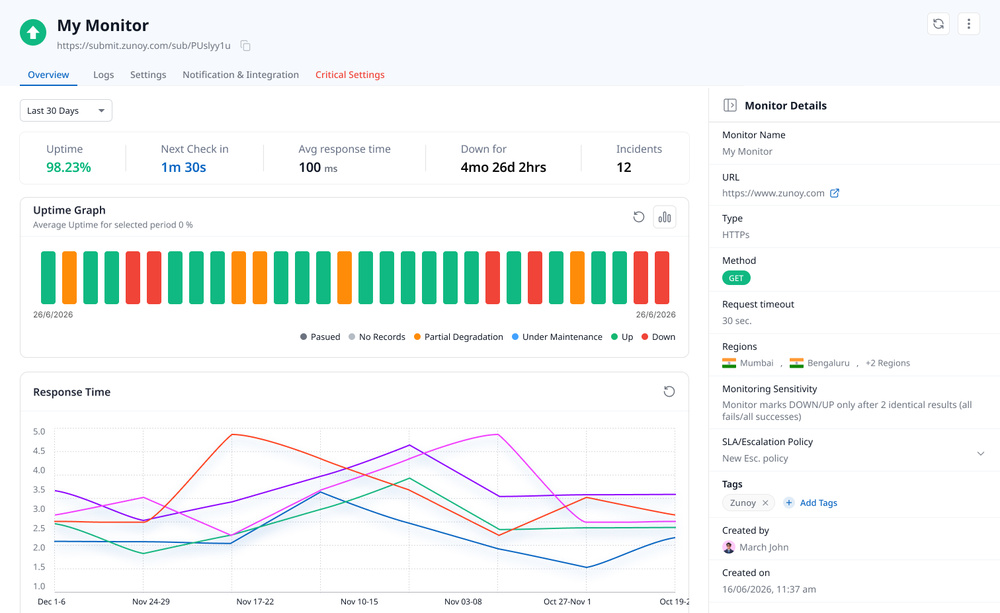Click the 4mo 26d 2hrs downtime value

503,167
